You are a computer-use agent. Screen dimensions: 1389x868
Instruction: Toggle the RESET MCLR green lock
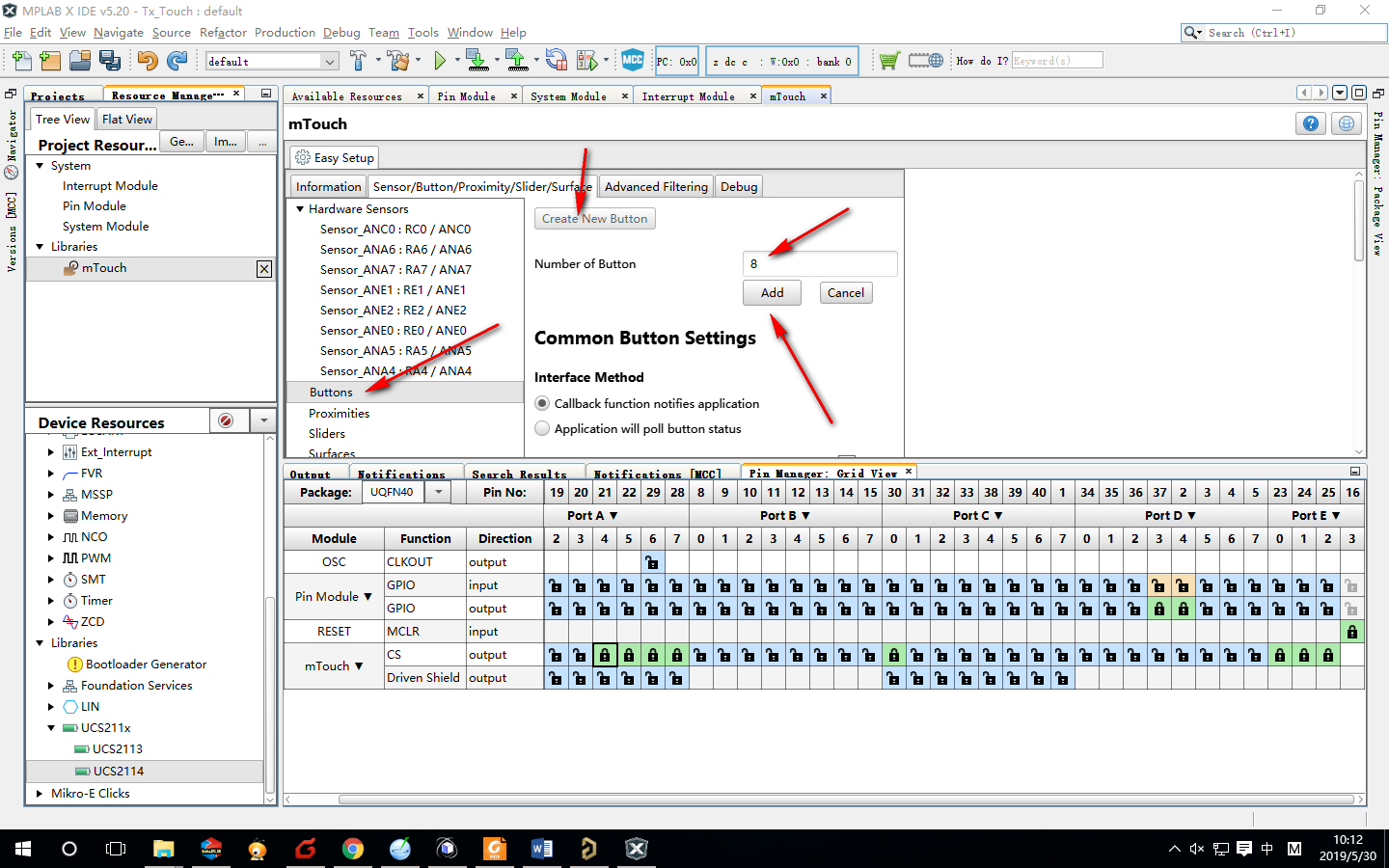point(1352,632)
